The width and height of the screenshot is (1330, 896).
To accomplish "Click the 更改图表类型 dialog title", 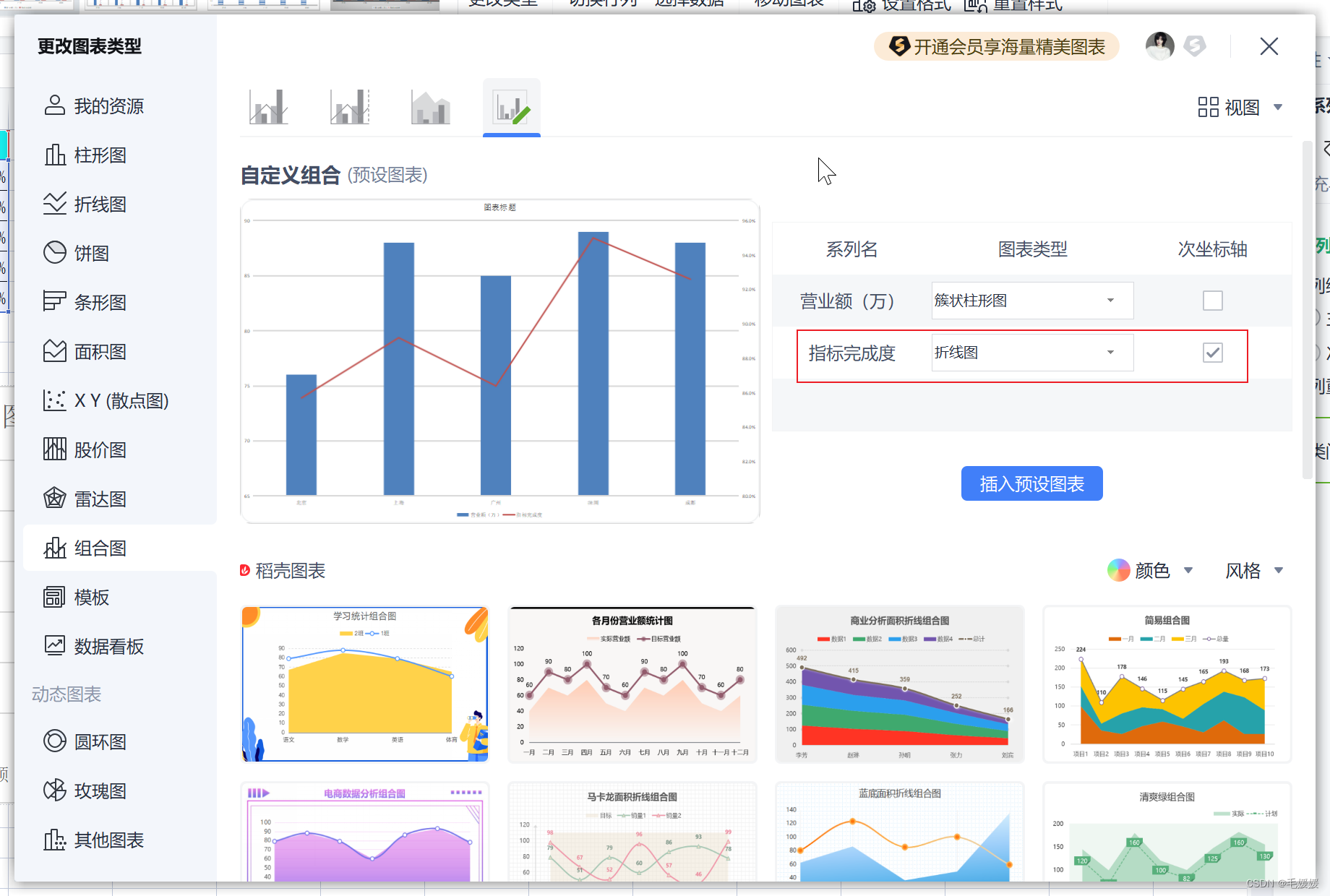I will pos(89,46).
